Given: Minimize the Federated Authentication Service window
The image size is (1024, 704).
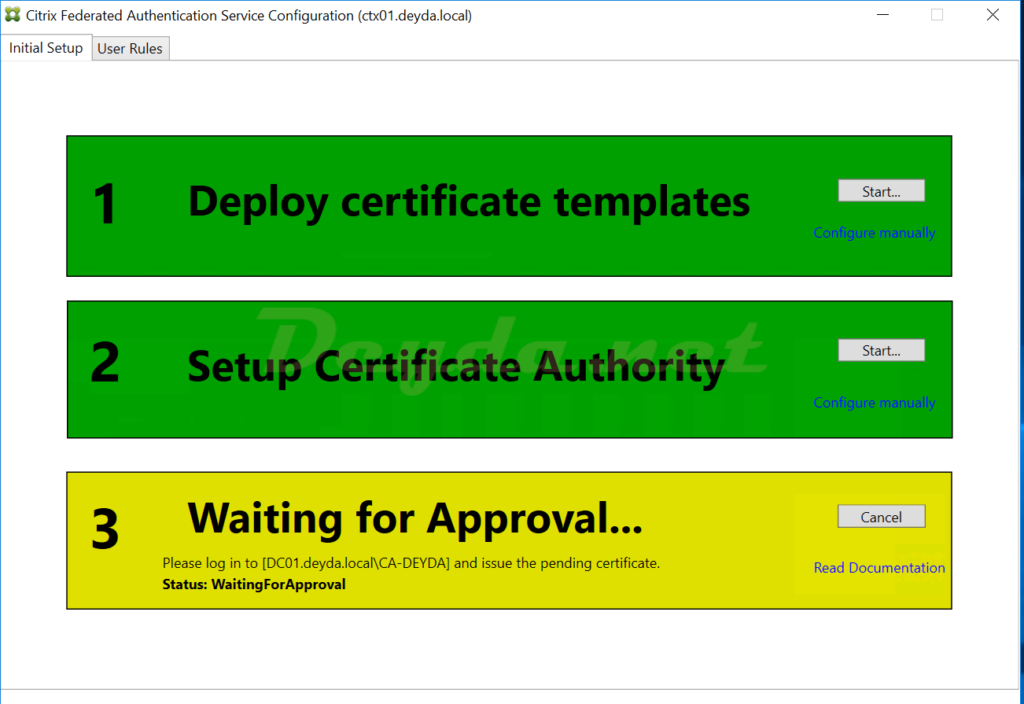Looking at the screenshot, I should click(x=882, y=15).
